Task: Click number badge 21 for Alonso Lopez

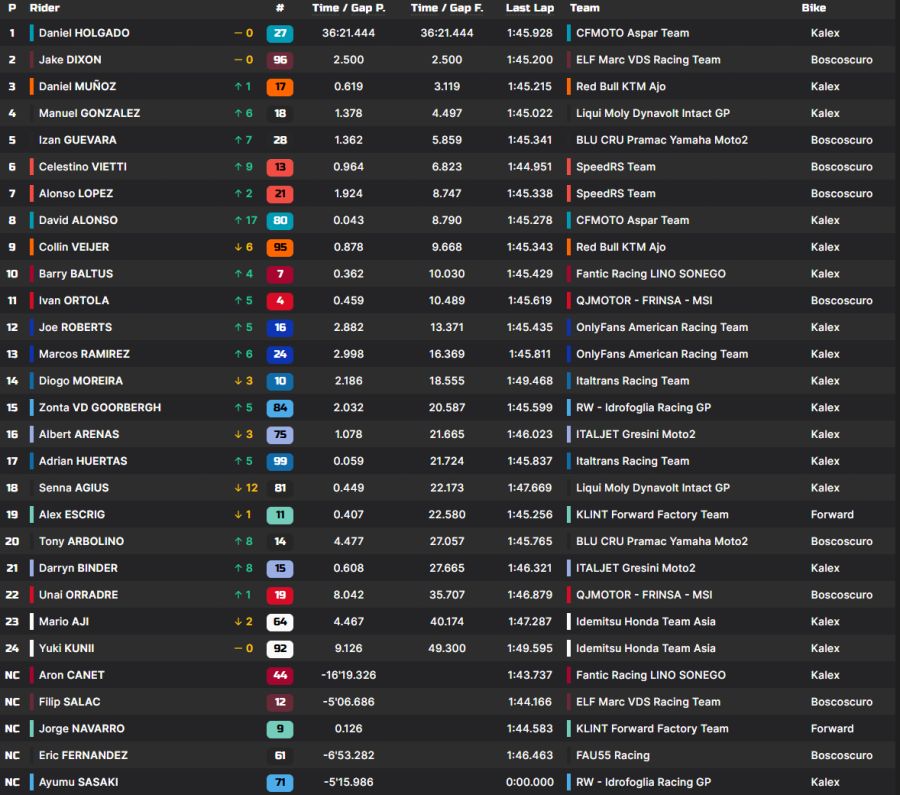Action: pyautogui.click(x=280, y=193)
